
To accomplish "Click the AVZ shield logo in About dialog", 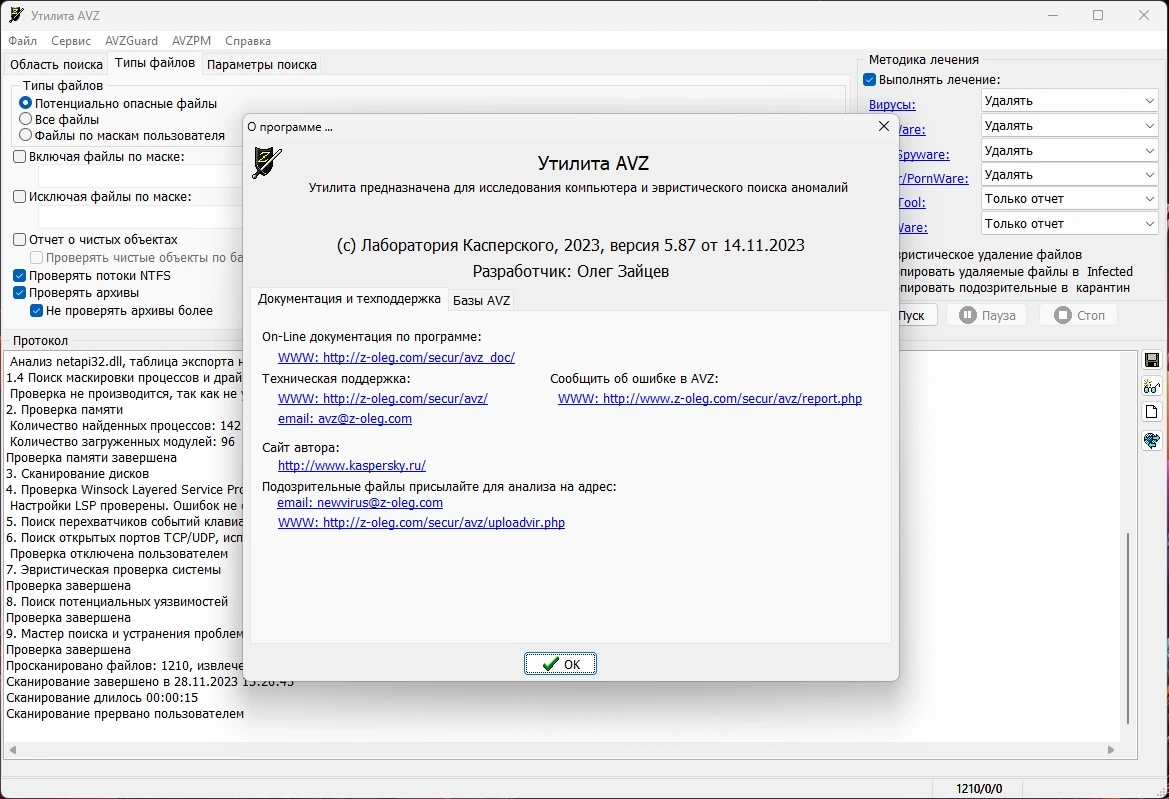I will click(x=267, y=162).
